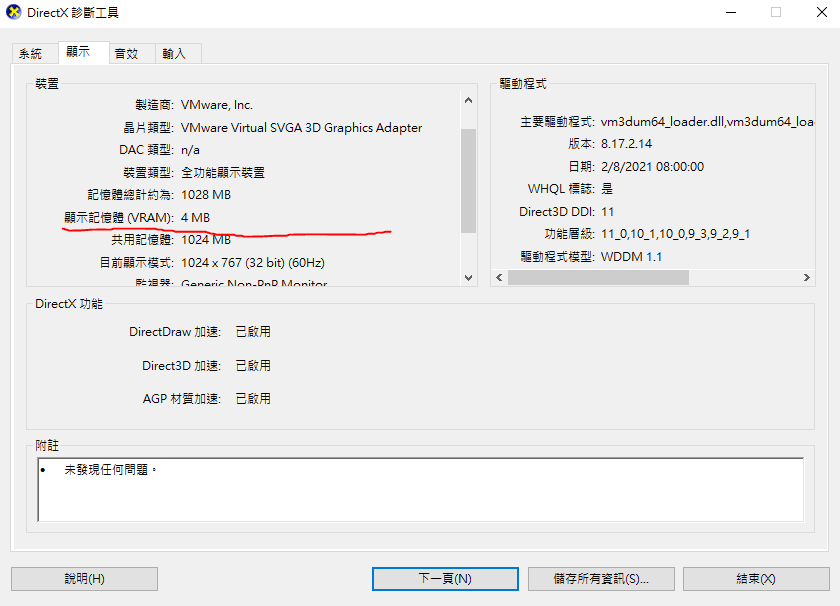Click the DirectX icon in the title bar

coord(13,13)
